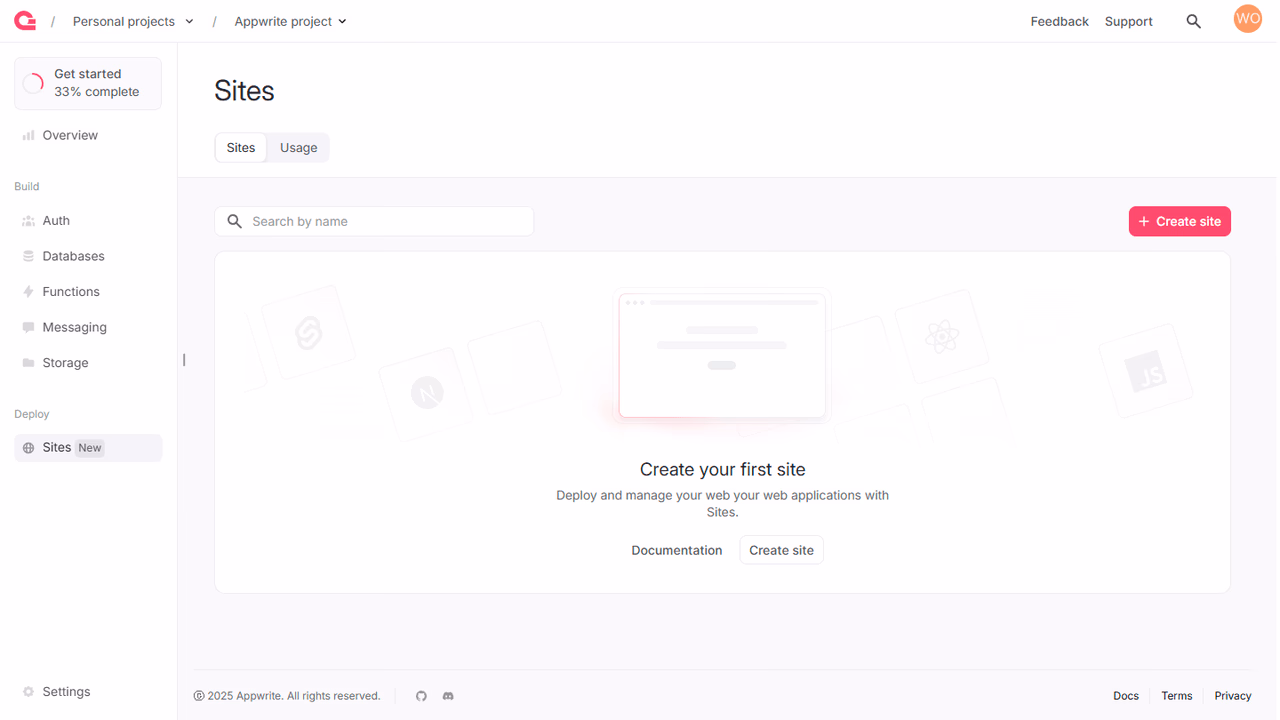This screenshot has width=1280, height=720.
Task: Open the Privacy footer link
Action: 1233,696
